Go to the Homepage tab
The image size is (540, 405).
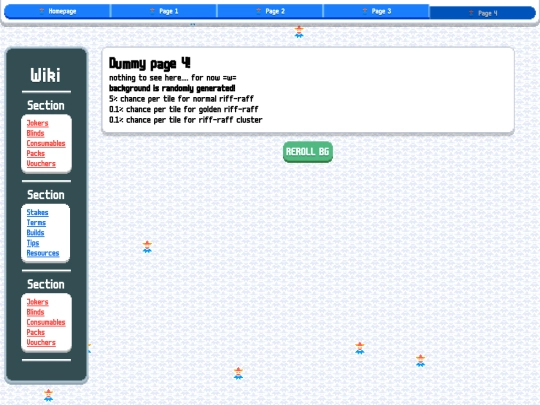[x=57, y=11]
